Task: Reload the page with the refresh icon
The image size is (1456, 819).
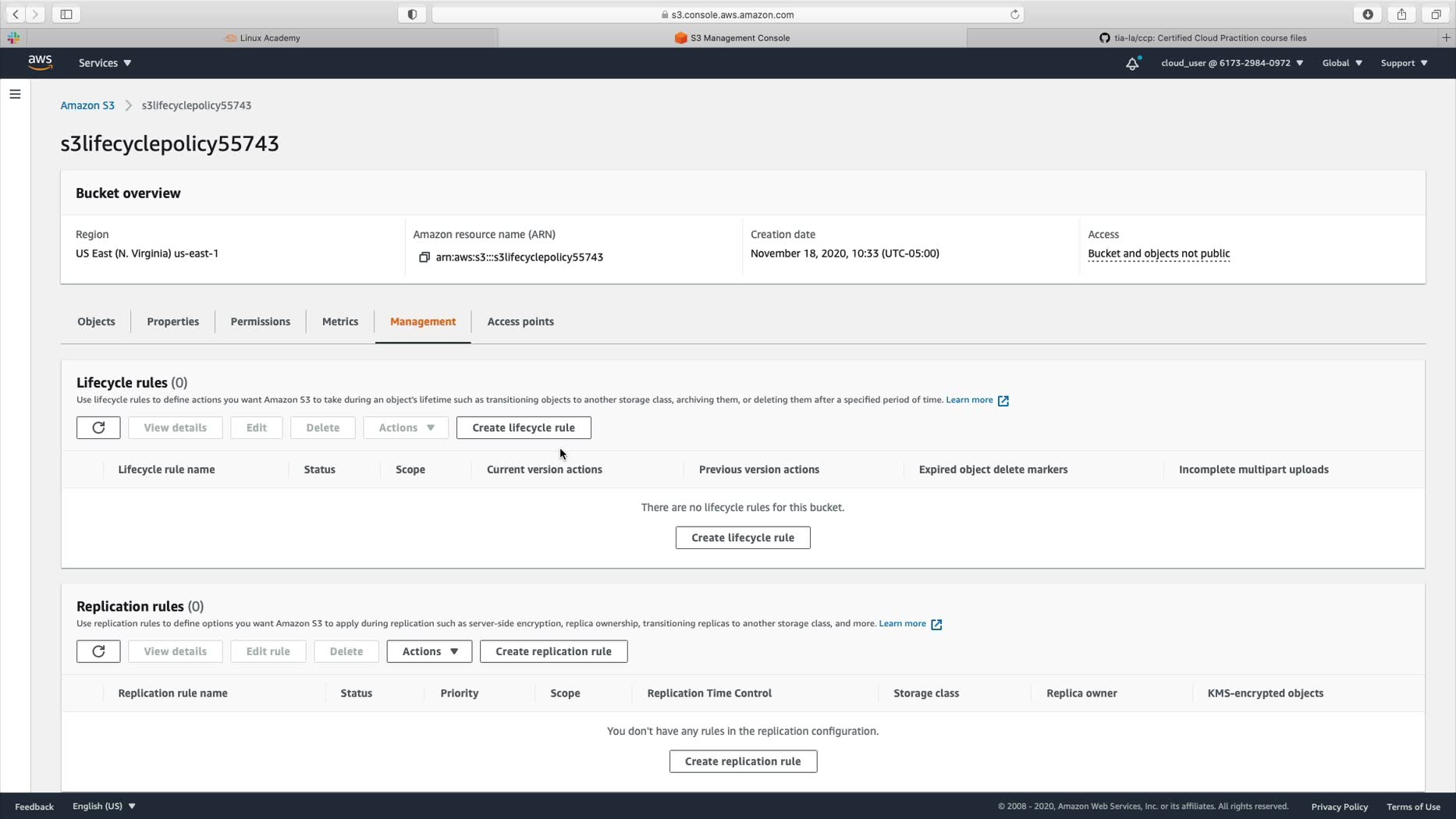Action: click(1014, 14)
